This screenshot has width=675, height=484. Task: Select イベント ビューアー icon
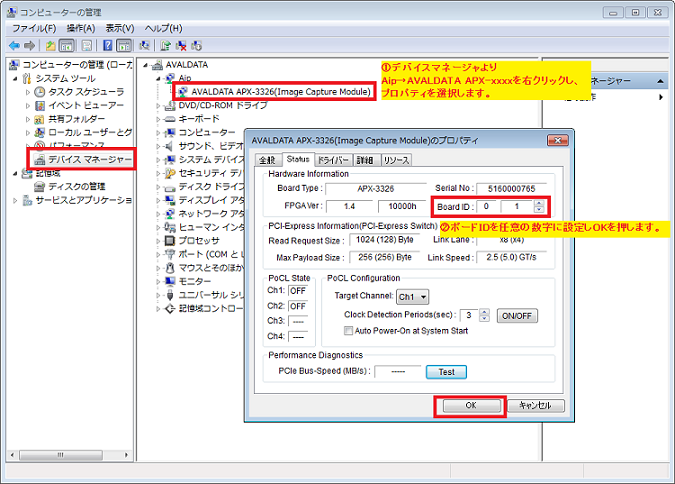(40, 105)
